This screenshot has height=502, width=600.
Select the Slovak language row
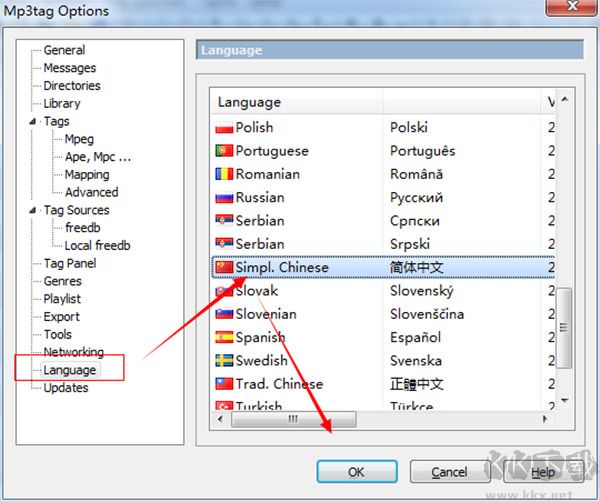click(x=383, y=291)
